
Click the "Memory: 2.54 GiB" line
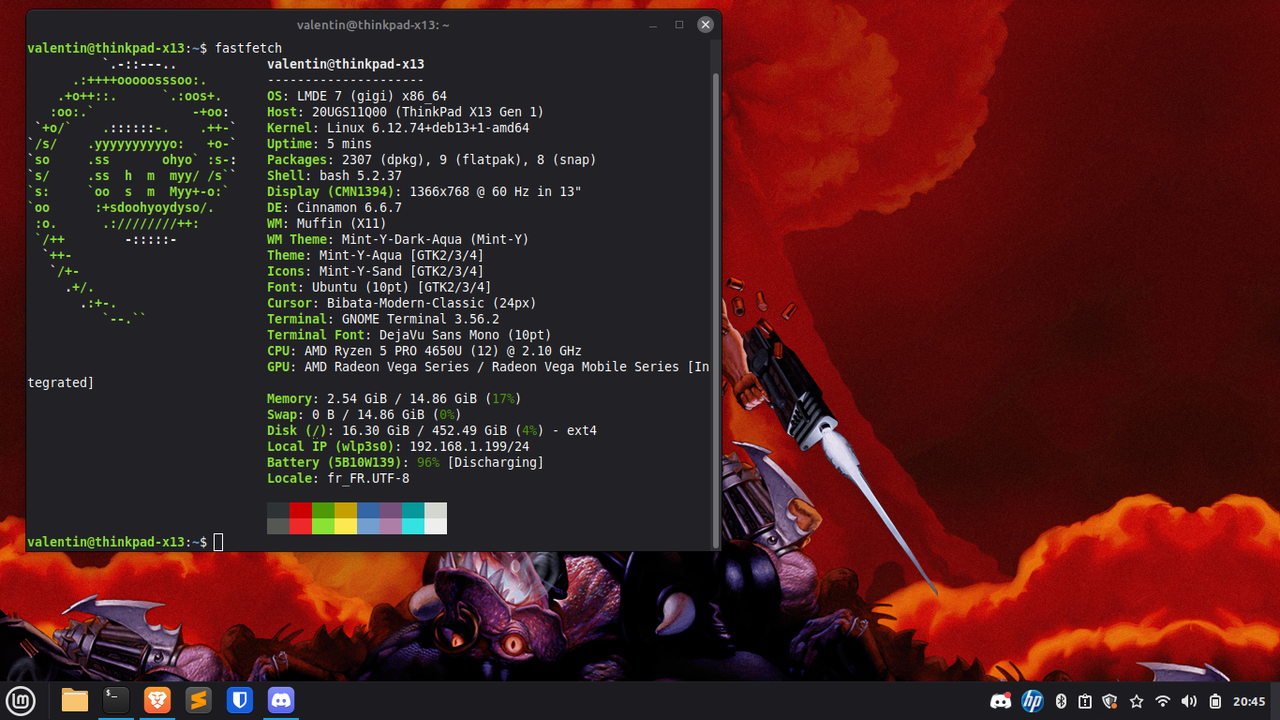(394, 399)
